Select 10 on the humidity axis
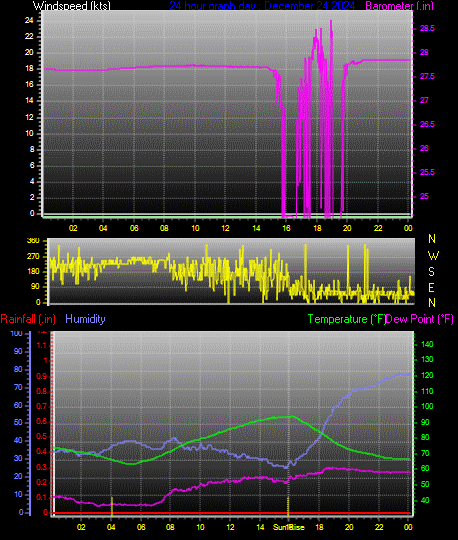Screen dimensions: 458x540 (18, 494)
